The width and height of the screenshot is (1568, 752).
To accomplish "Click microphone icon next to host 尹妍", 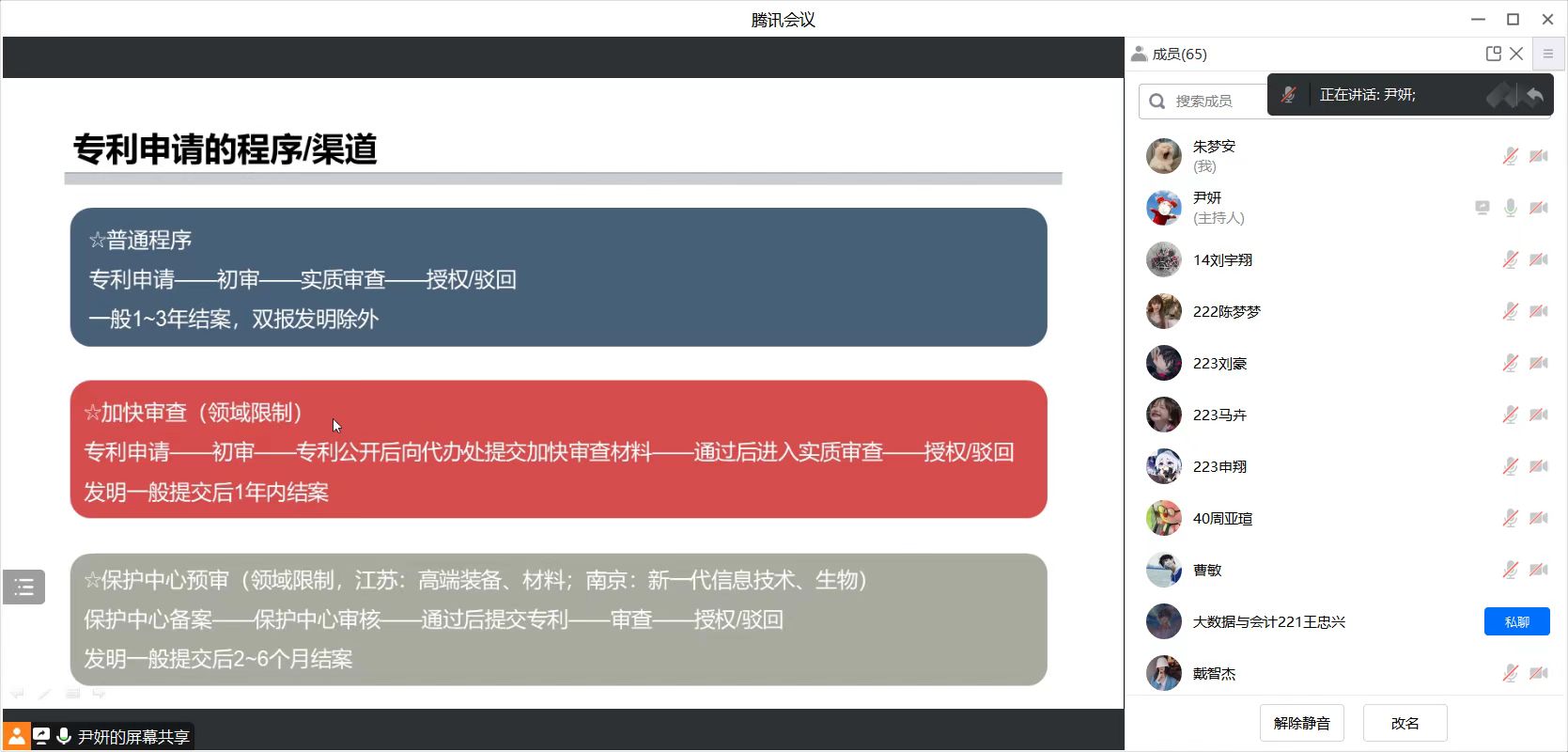I will (1510, 208).
